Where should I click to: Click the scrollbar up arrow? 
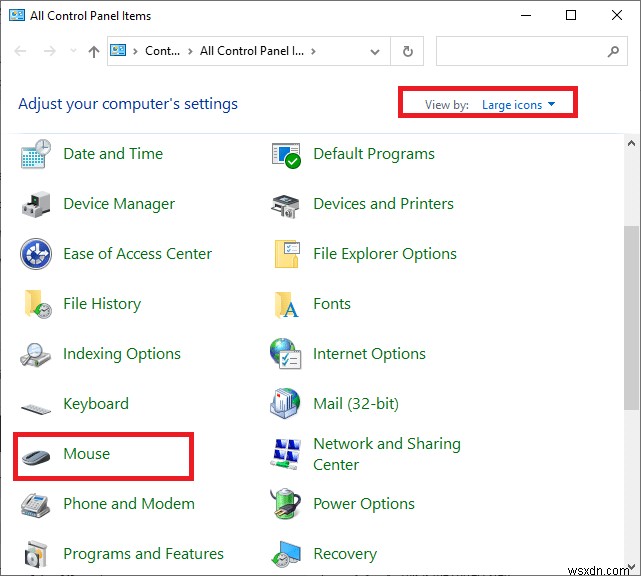point(631,144)
